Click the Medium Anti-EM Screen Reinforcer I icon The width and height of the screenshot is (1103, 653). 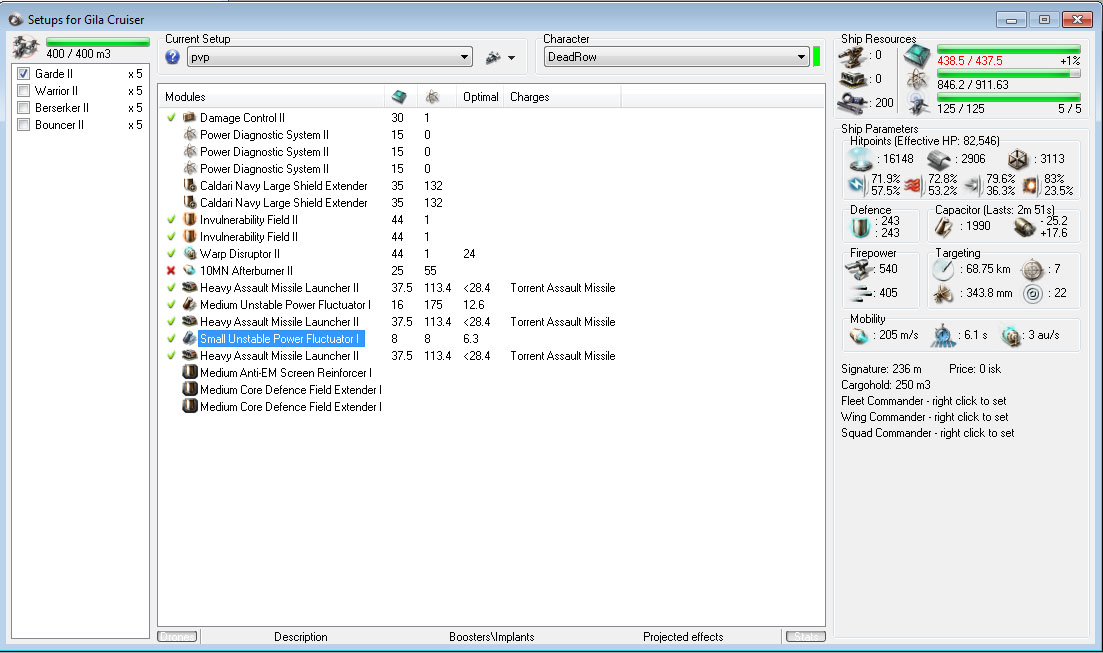coord(189,372)
